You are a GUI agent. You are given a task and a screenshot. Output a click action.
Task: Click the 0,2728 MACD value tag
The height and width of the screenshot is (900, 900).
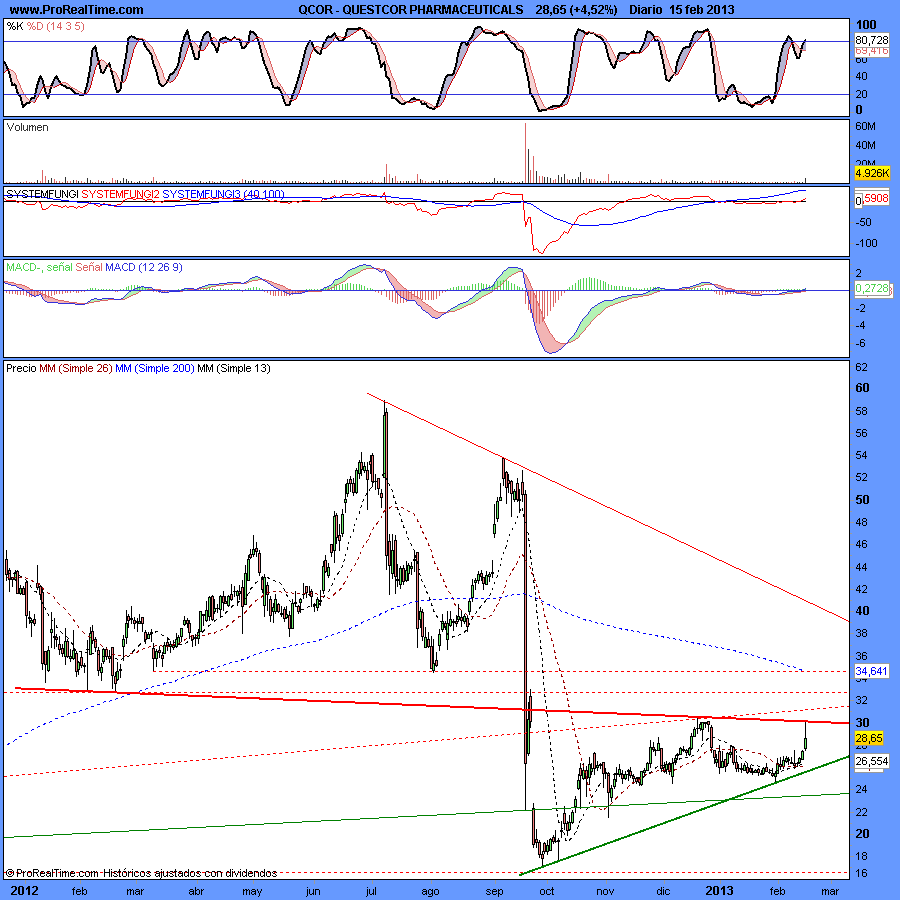872,288
